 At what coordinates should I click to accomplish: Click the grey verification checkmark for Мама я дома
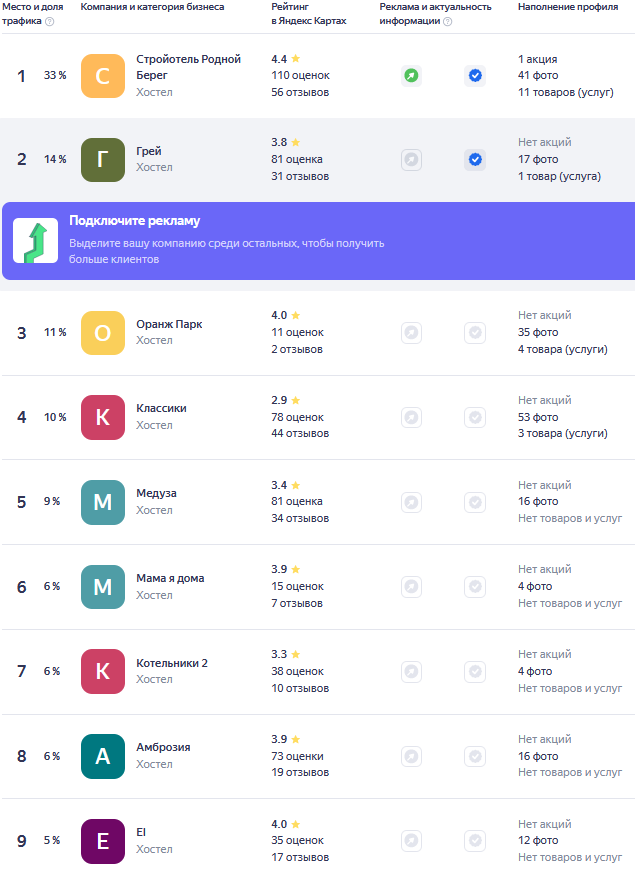[475, 586]
